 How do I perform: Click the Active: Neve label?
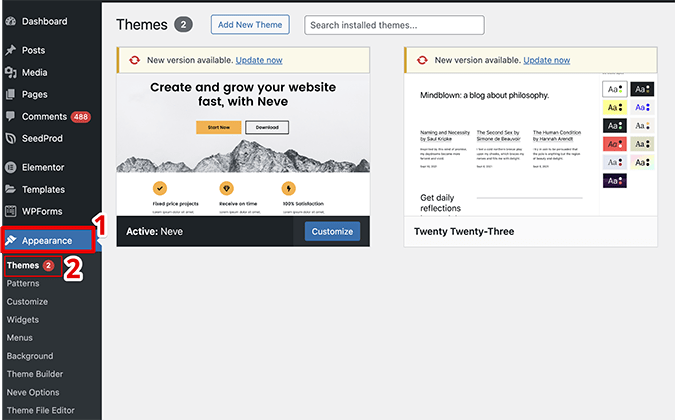[154, 232]
